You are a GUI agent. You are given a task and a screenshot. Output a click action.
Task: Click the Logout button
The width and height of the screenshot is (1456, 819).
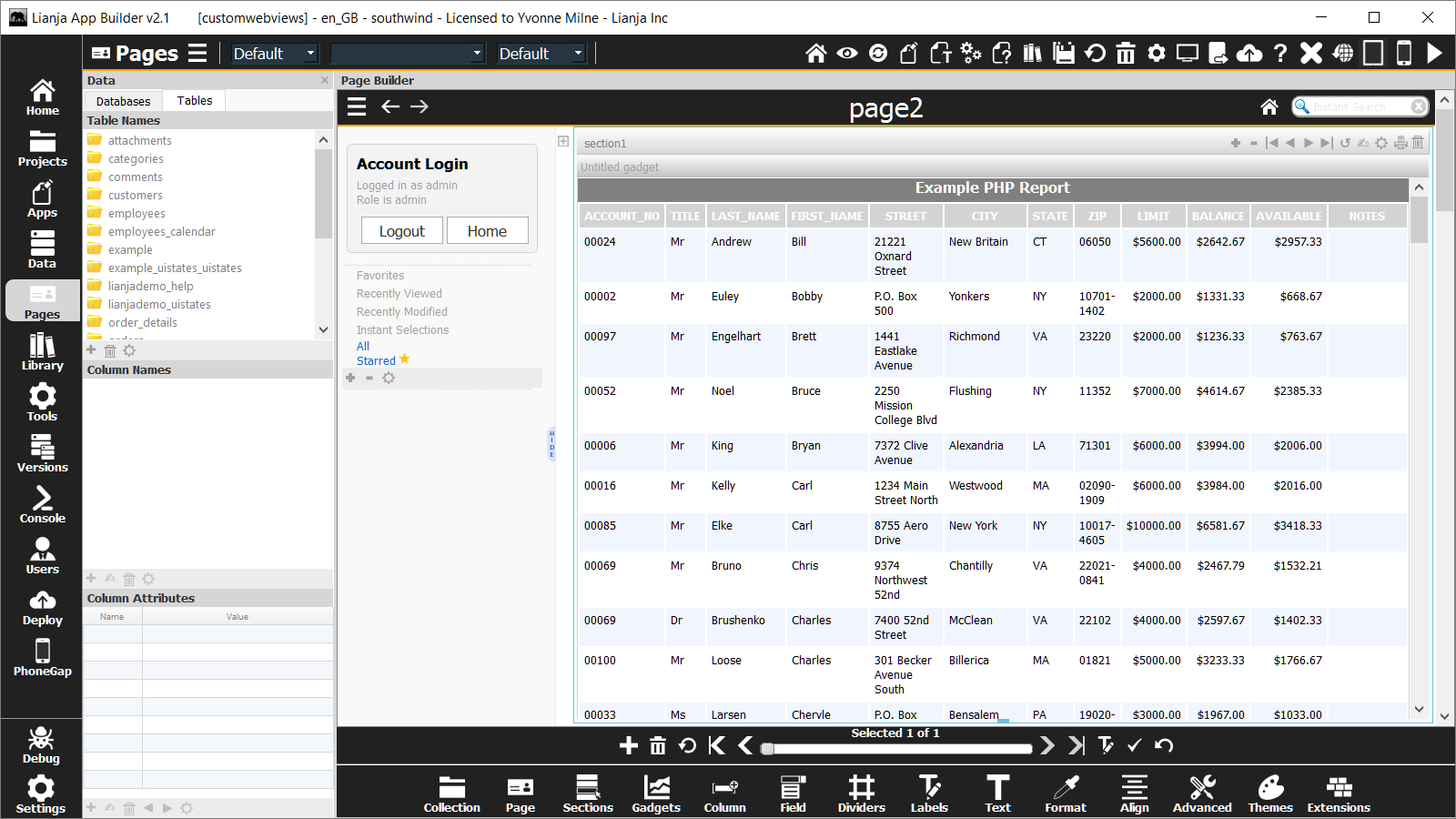[x=401, y=231]
